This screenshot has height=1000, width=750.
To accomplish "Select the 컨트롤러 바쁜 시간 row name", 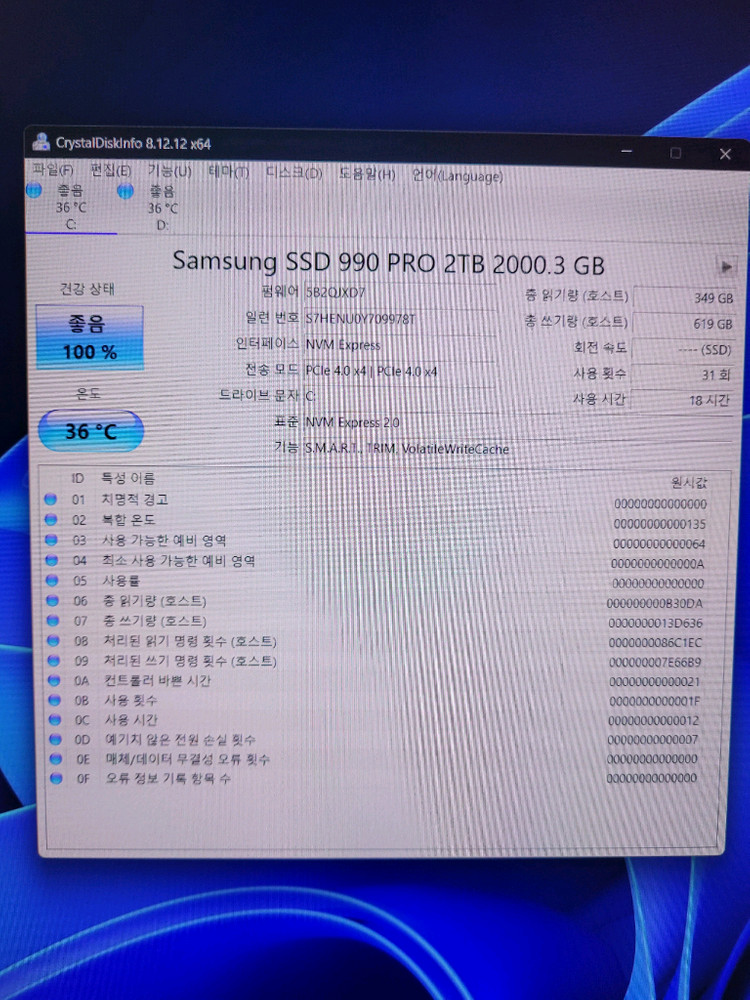I will click(158, 680).
